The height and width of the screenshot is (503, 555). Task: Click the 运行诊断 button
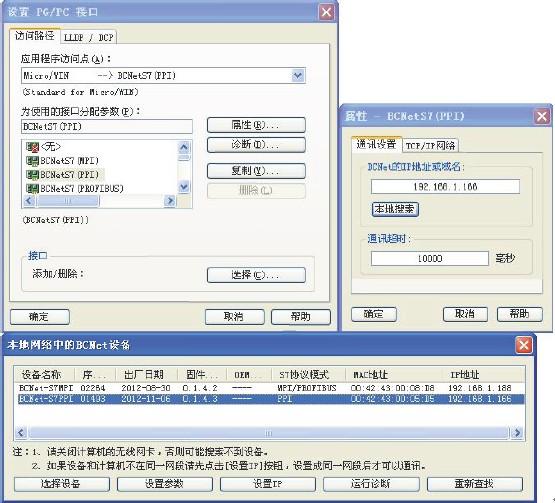coord(371,484)
